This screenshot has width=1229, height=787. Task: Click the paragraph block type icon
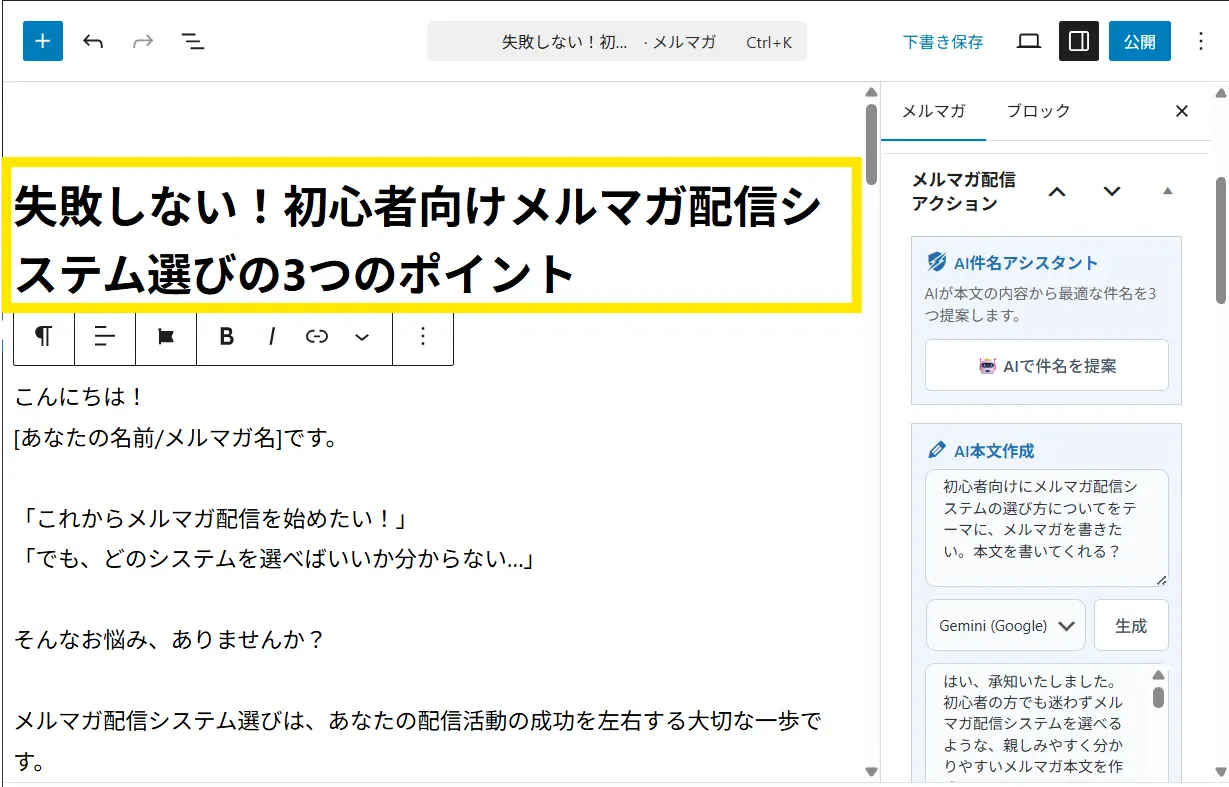click(44, 337)
